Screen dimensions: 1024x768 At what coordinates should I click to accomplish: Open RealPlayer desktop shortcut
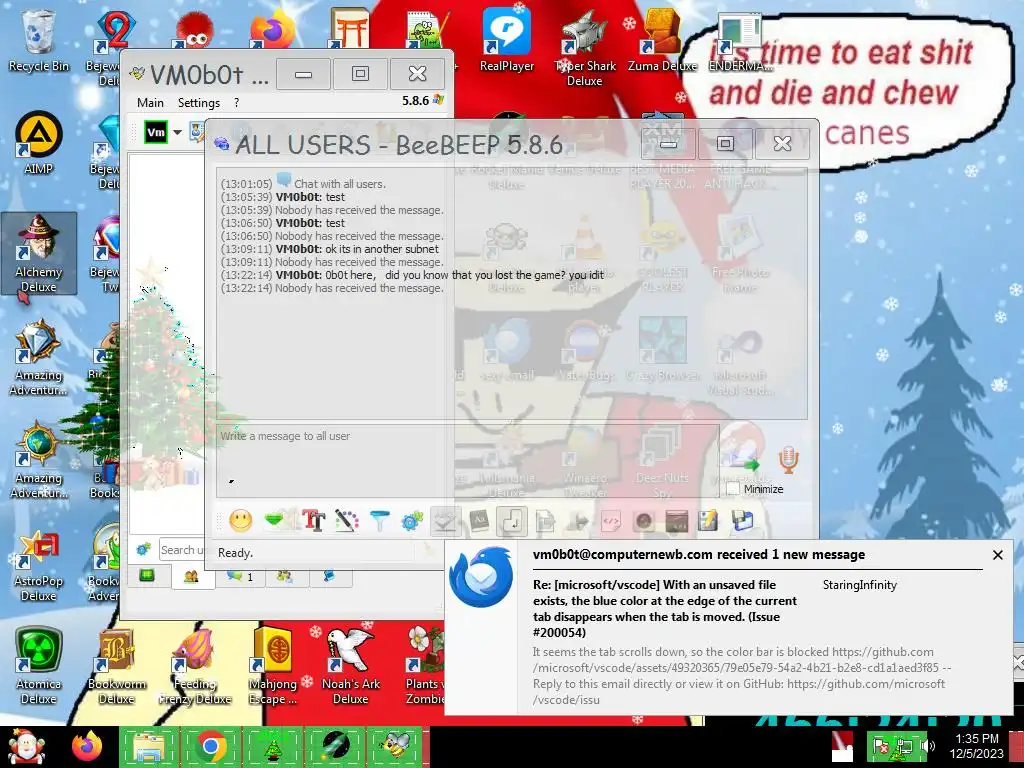pos(507,40)
